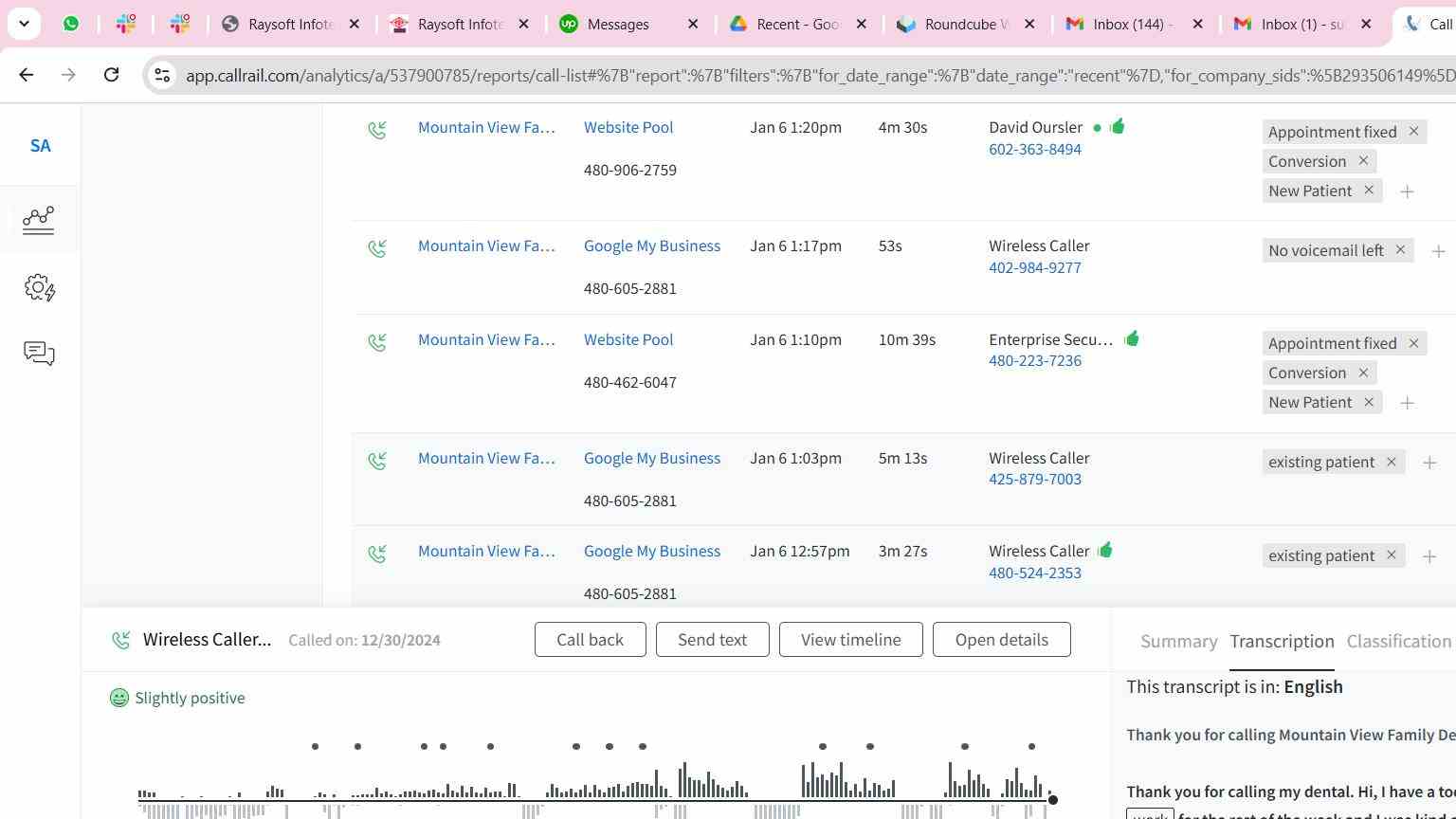1456x819 pixels.
Task: Click the last keyword marker dot above waveform
Action: [x=1031, y=746]
